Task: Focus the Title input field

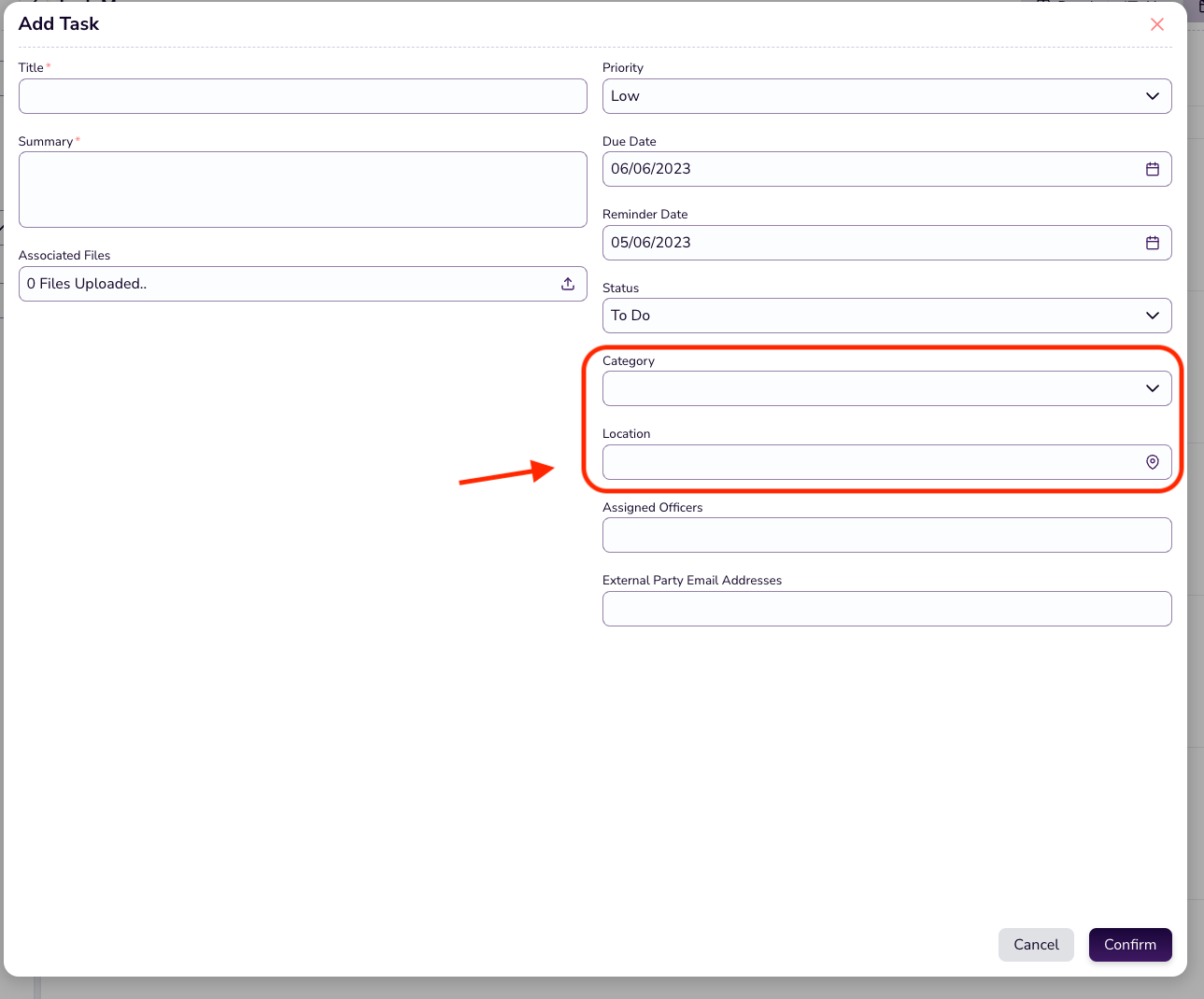Action: pos(303,96)
